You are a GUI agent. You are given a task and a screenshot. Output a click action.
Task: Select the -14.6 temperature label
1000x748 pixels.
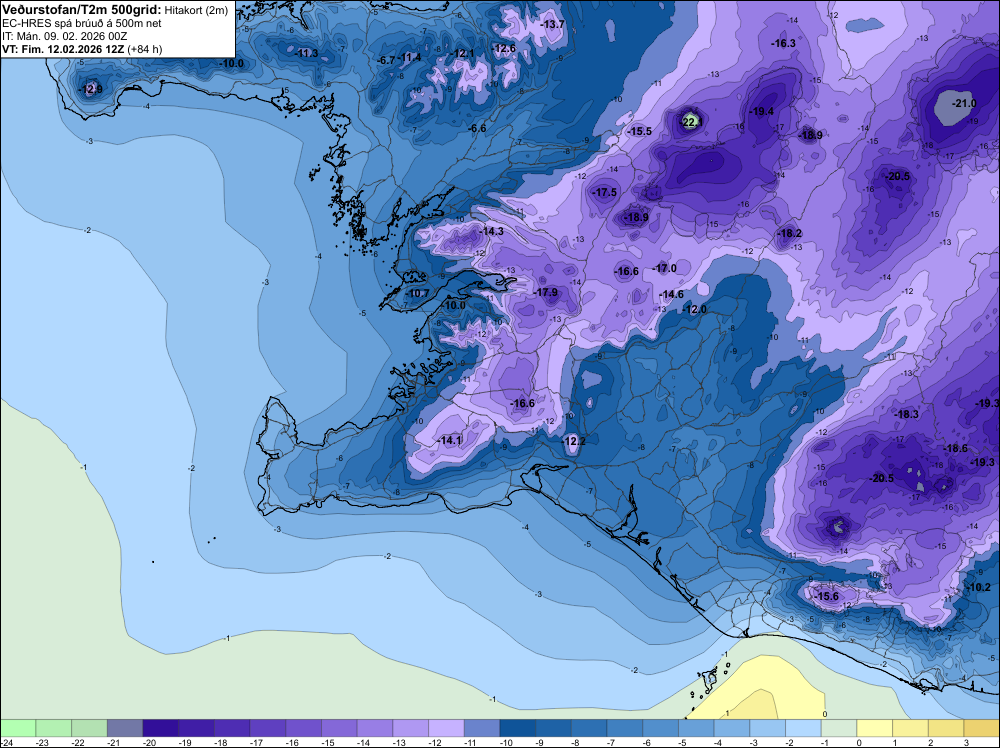[671, 294]
